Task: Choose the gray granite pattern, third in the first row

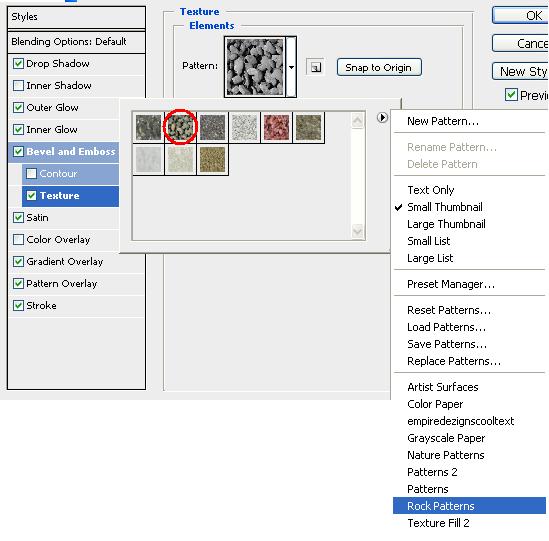Action: click(x=213, y=128)
